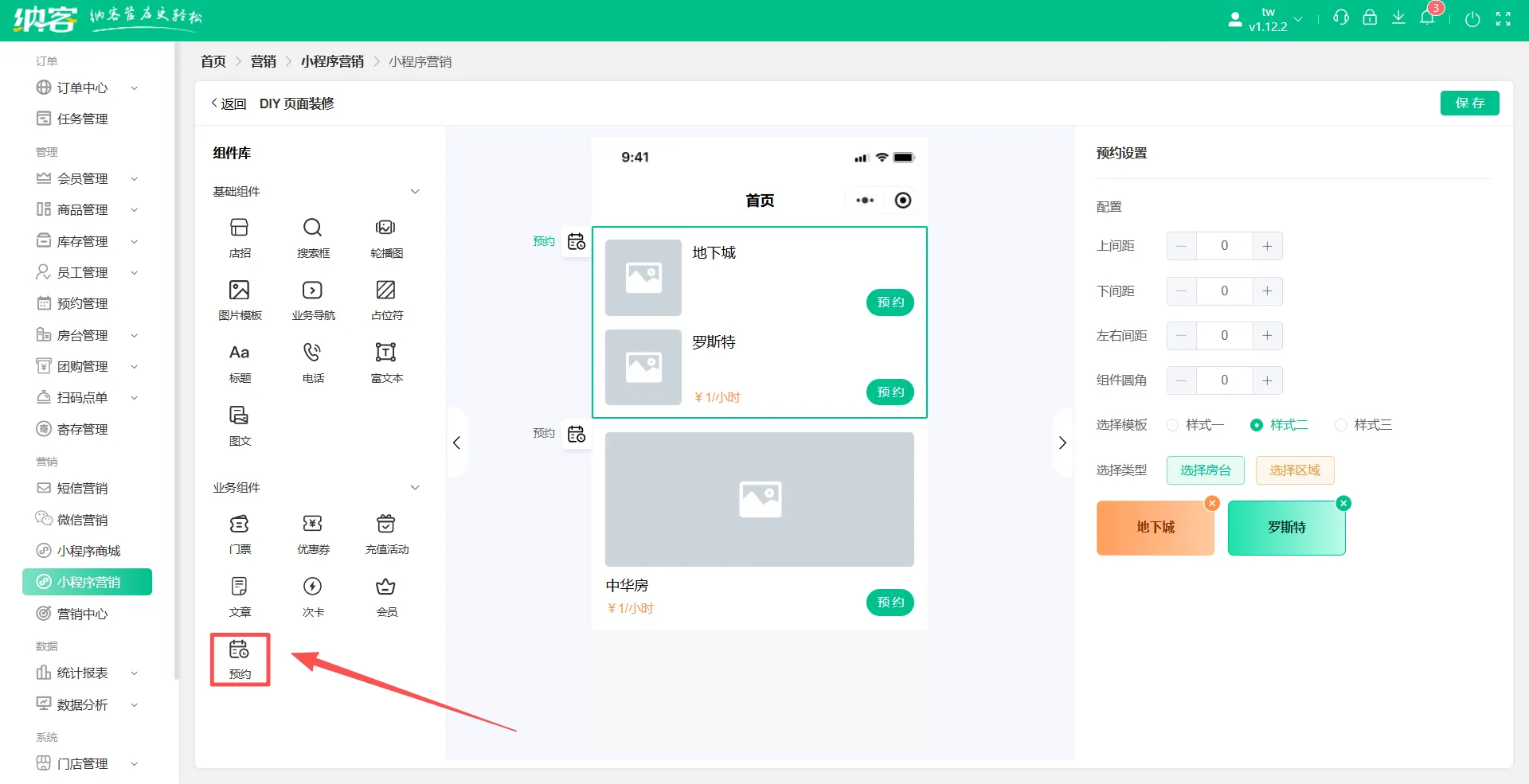Select the 电话 phone component
Viewport: 1529px width, 784px height.
[312, 362]
